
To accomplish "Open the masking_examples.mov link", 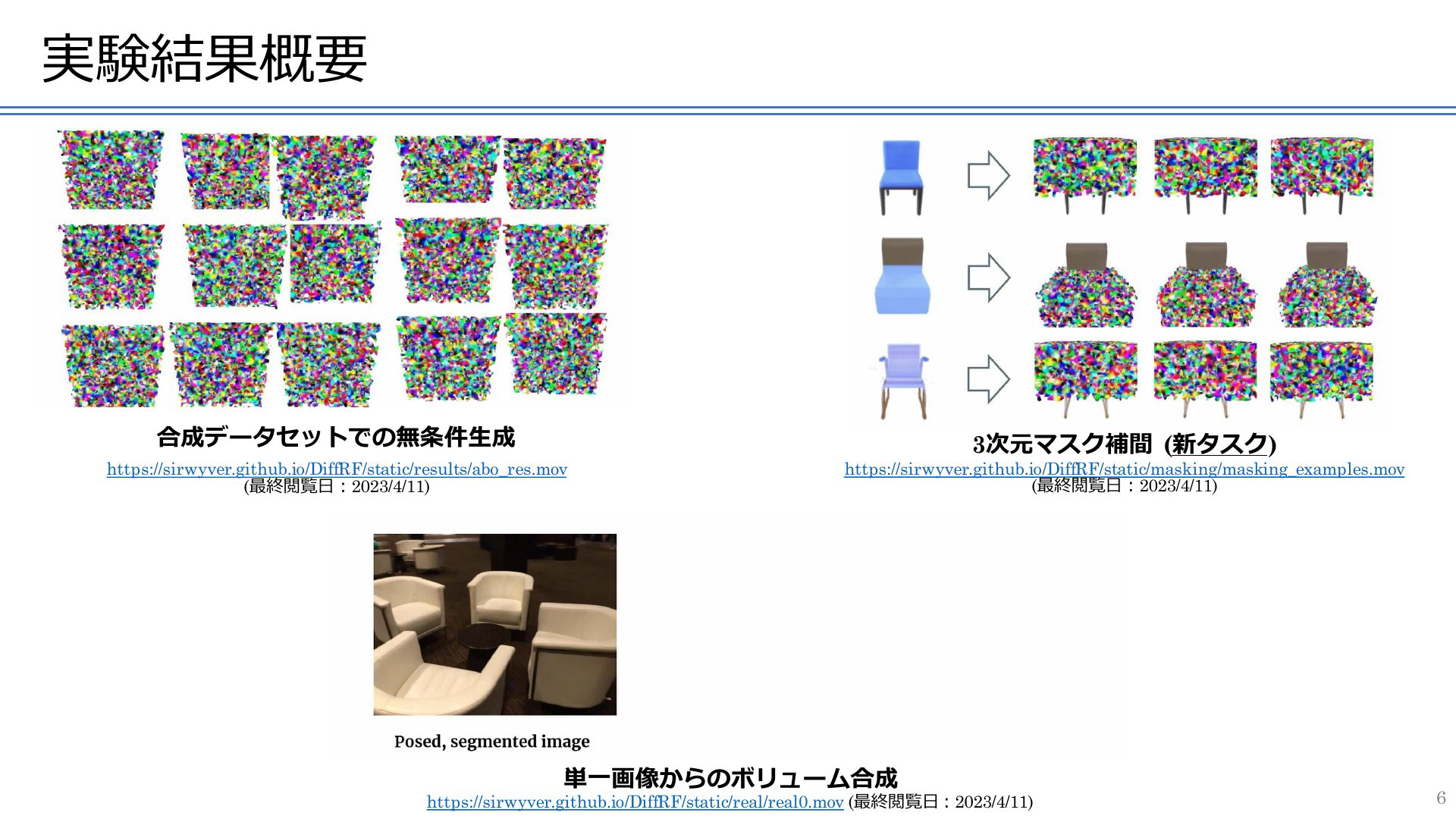I will [x=1125, y=469].
